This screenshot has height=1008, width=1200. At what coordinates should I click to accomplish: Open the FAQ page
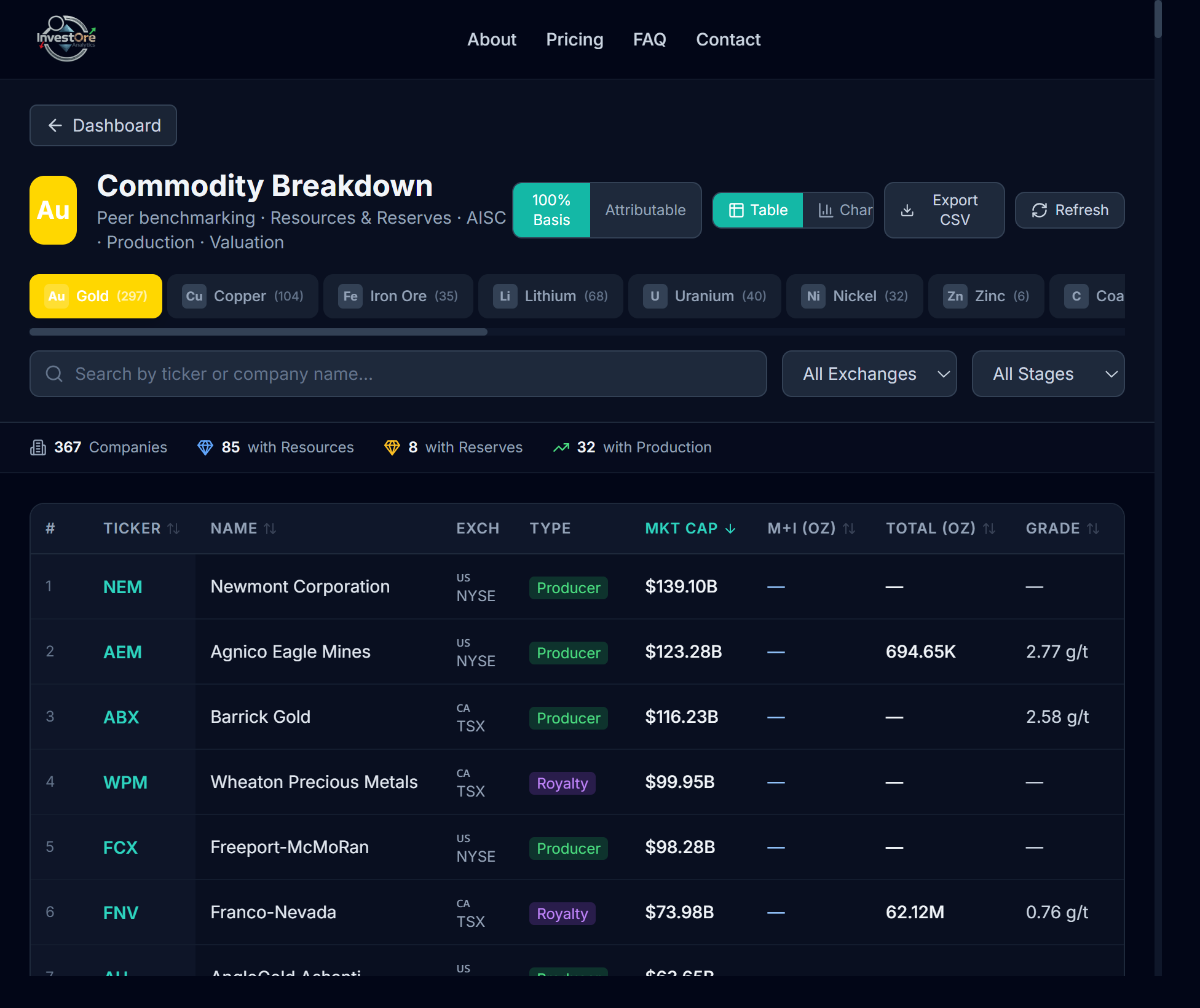click(x=650, y=39)
